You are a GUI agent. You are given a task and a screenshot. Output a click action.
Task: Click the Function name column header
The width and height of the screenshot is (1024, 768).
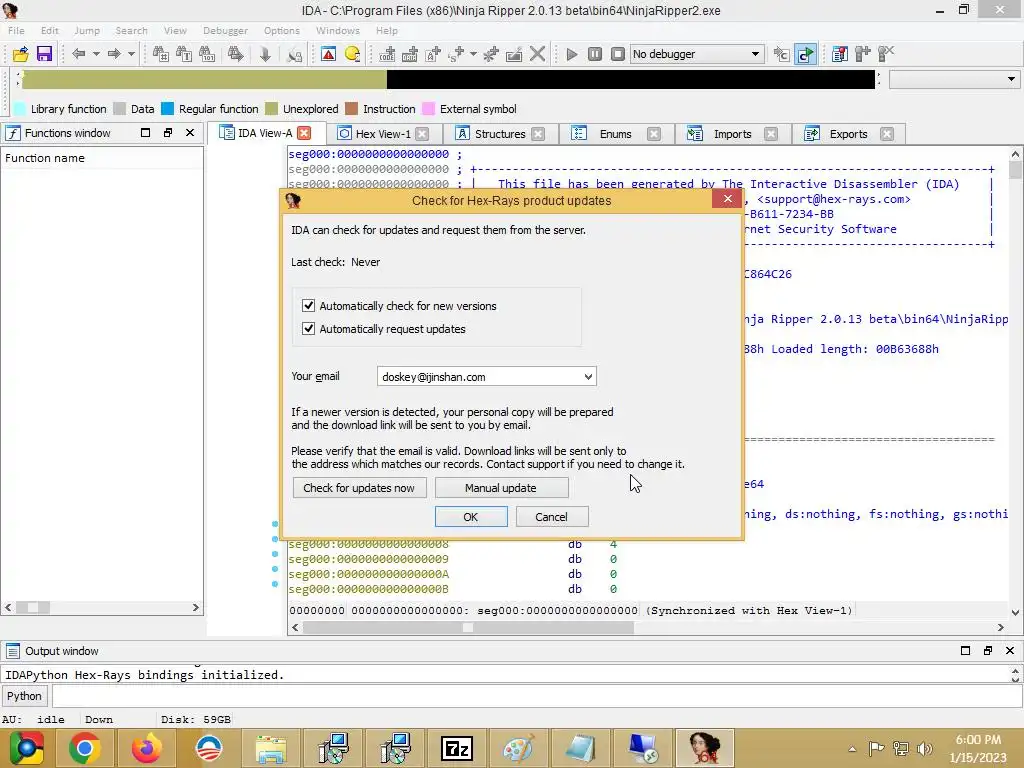(x=102, y=157)
